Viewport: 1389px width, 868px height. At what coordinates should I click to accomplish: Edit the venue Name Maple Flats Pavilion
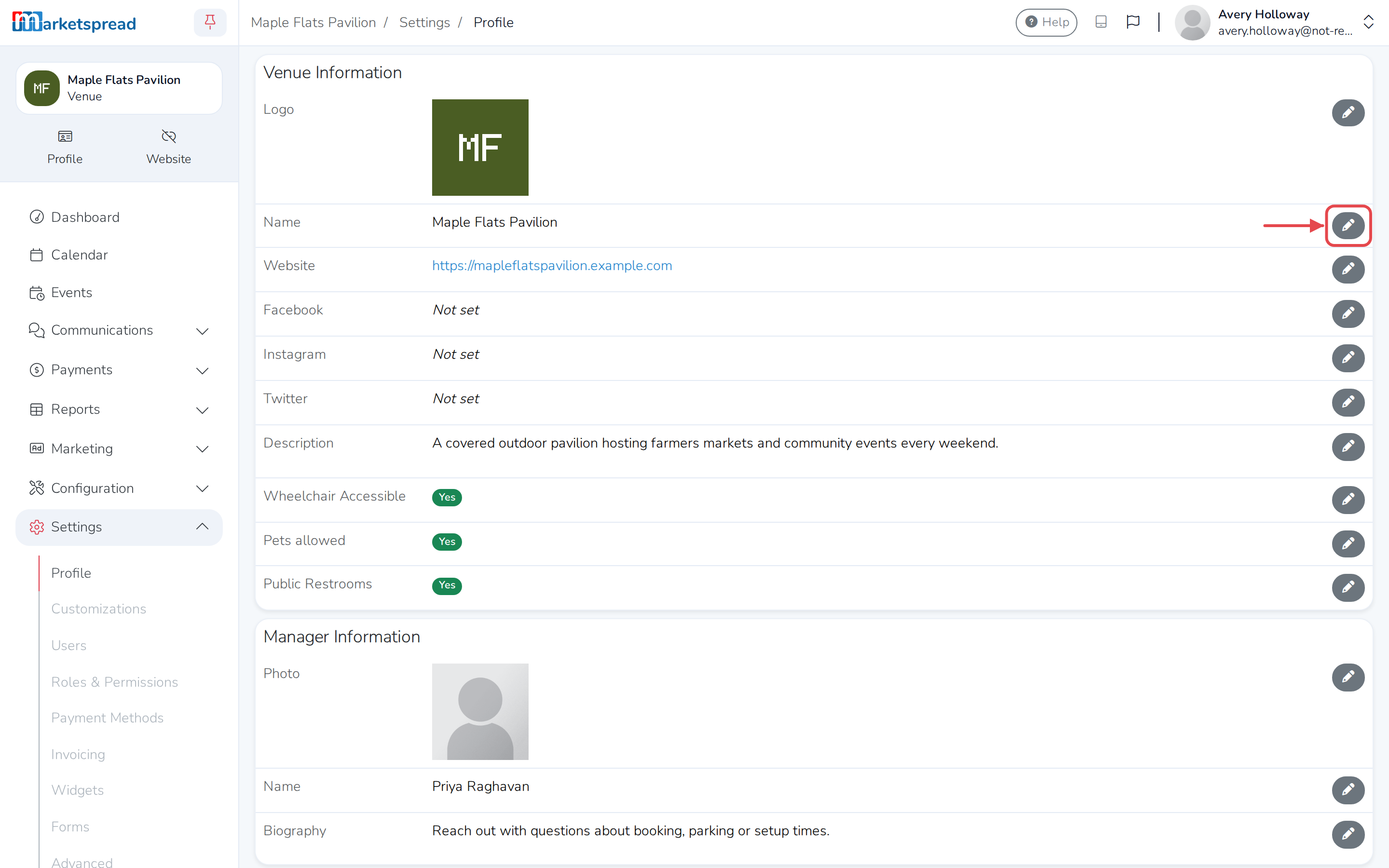(1348, 226)
